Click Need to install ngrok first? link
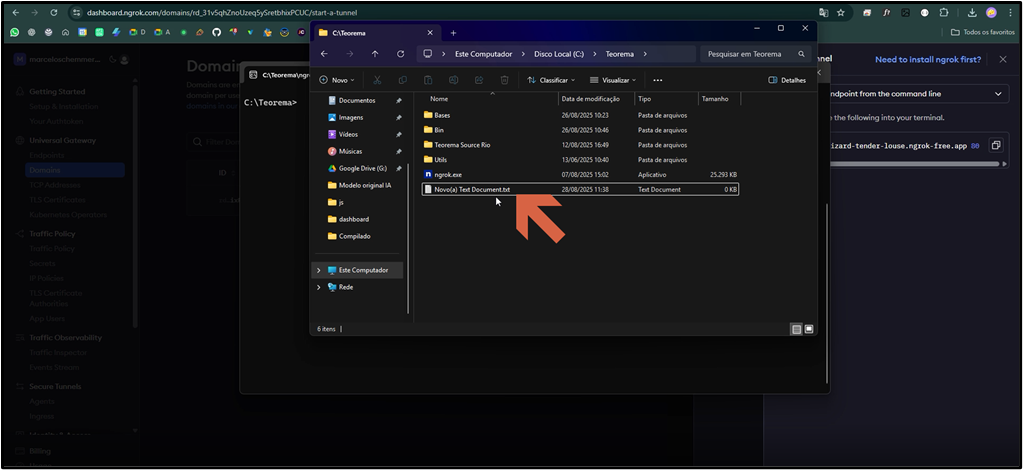The width and height of the screenshot is (1023, 470). pyautogui.click(x=928, y=59)
